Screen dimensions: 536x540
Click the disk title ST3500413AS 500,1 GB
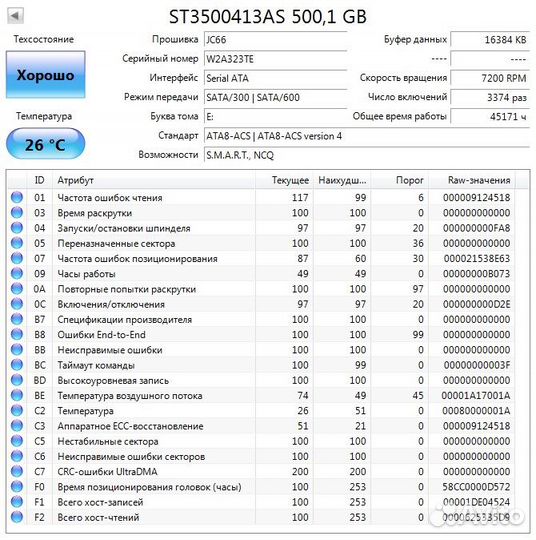[268, 17]
